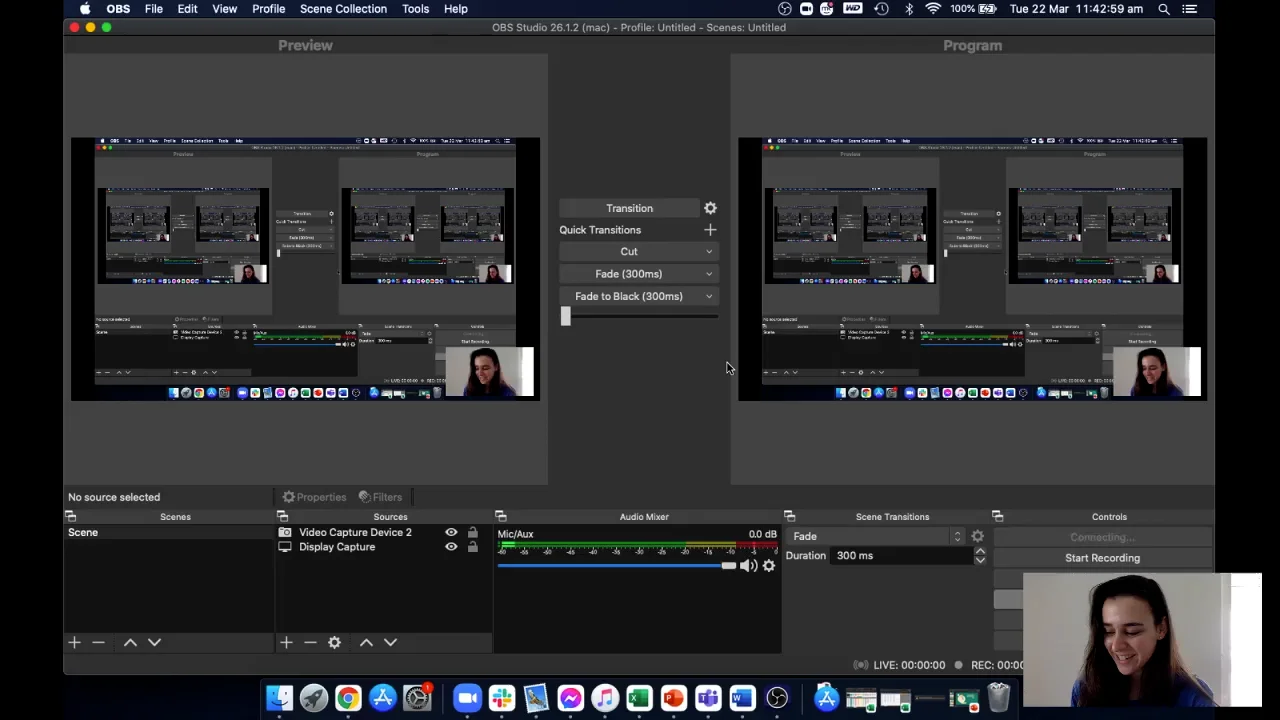This screenshot has height=720, width=1280.
Task: Hide Video Capture Device 2 source
Action: pyautogui.click(x=451, y=533)
